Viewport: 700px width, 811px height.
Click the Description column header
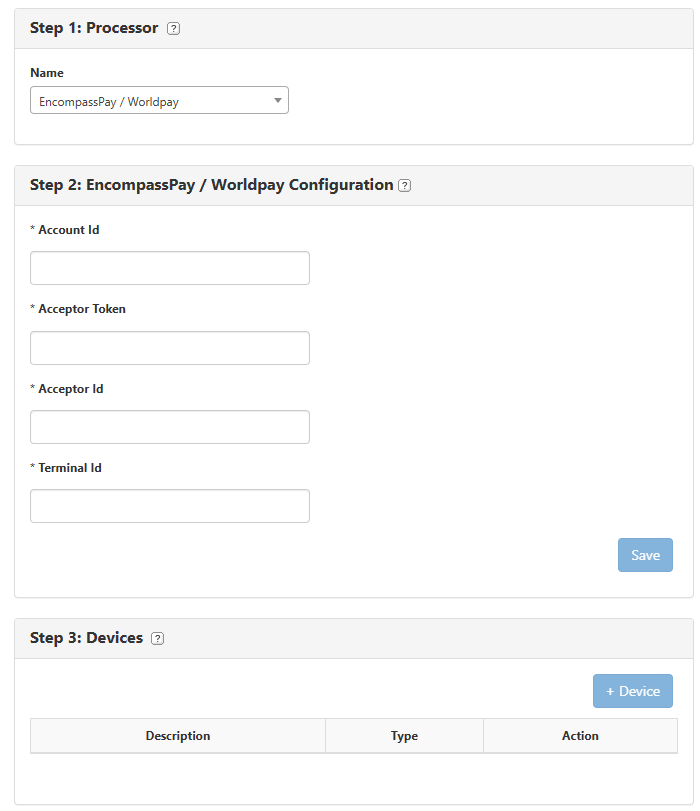[x=178, y=736]
